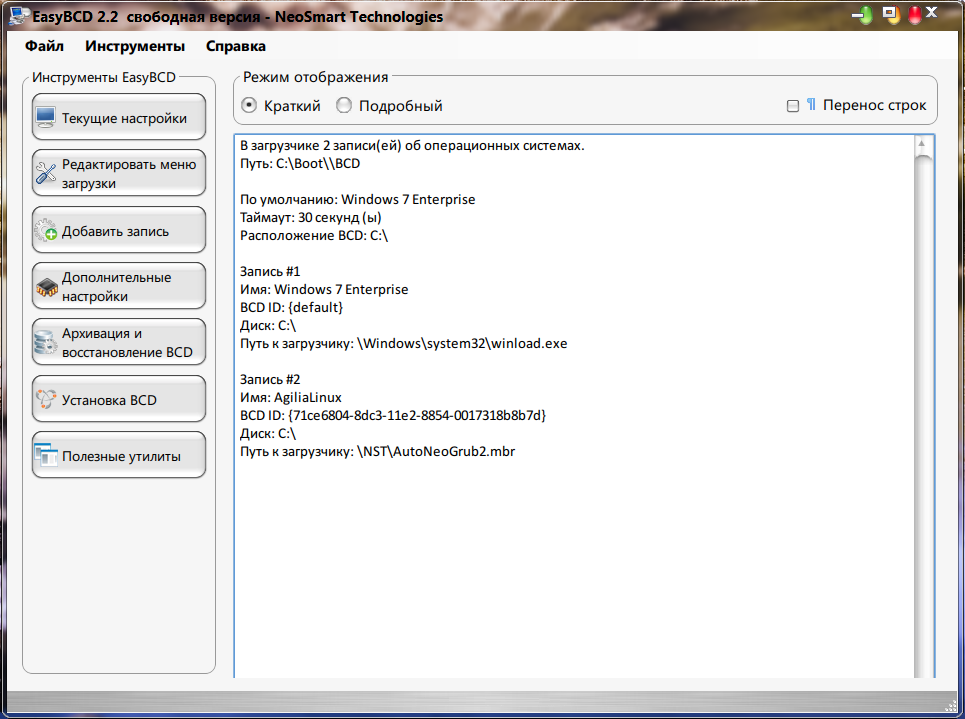Open the Инструменты menu
This screenshot has height=719, width=965.
coord(135,46)
